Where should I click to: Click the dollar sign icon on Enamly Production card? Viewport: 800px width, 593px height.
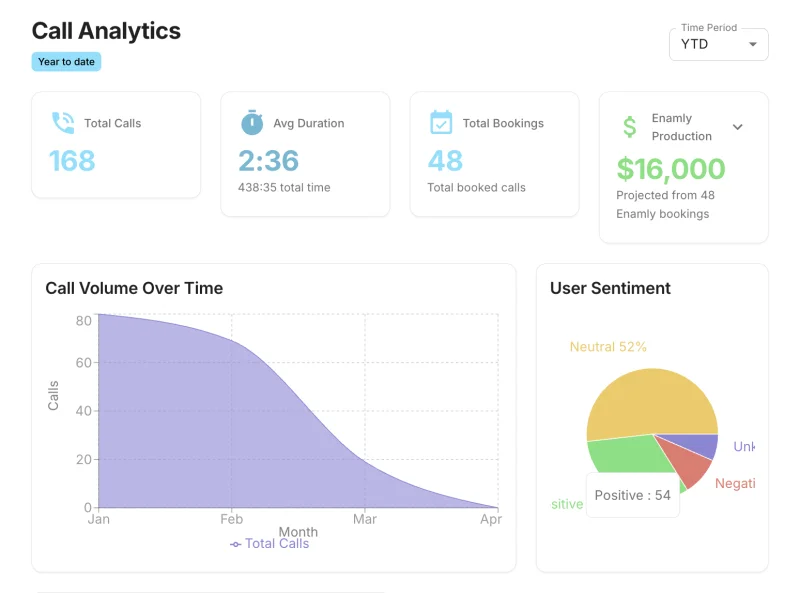[628, 127]
